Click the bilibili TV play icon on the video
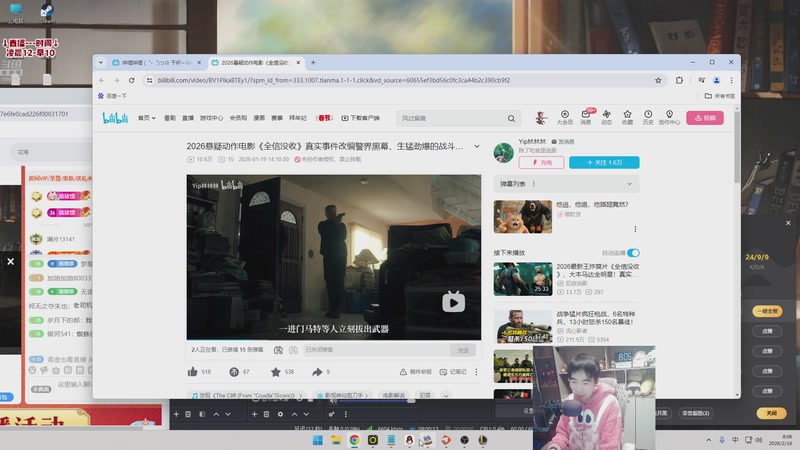The width and height of the screenshot is (800, 450). tap(454, 302)
